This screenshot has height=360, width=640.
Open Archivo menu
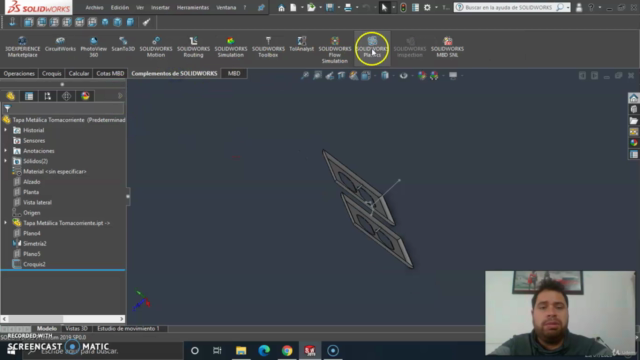[94, 7]
